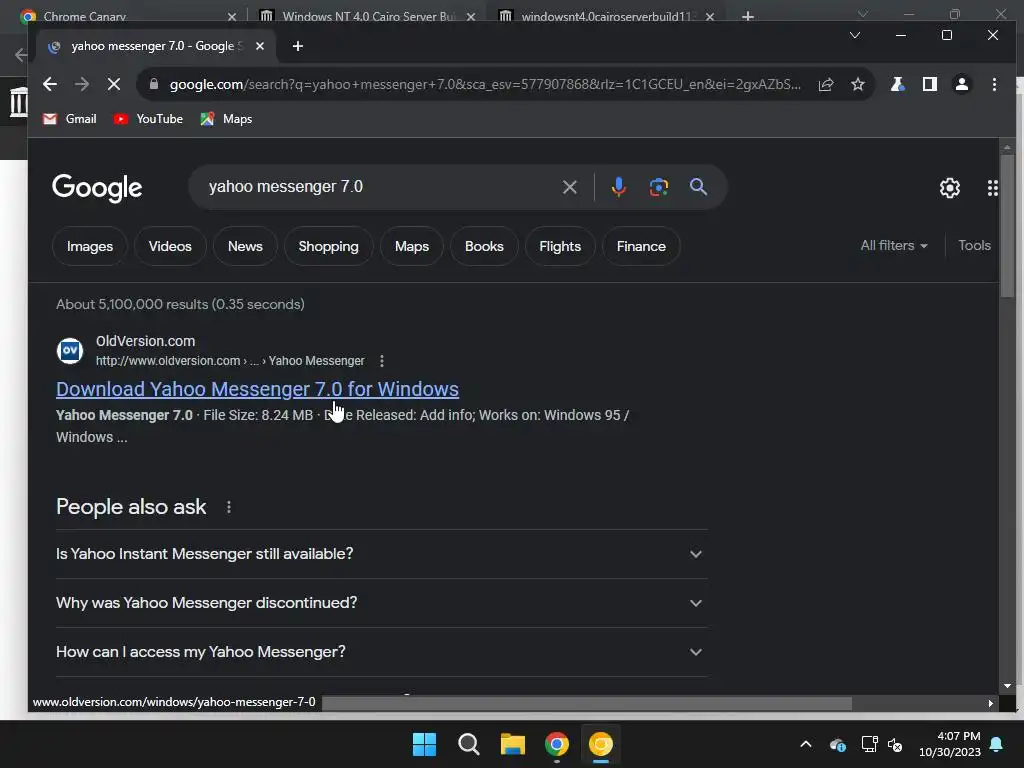Open People also ask options menu

click(x=229, y=507)
